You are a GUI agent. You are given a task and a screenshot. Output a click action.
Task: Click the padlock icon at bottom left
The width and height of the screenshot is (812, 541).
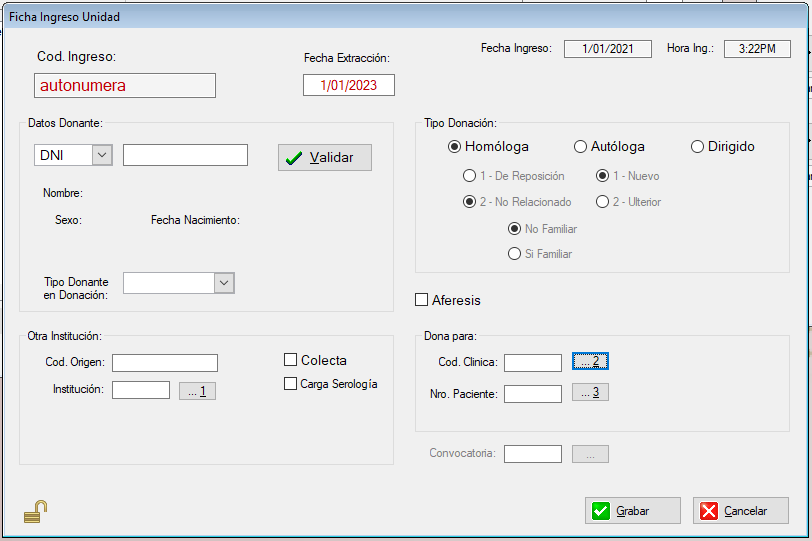coord(36,512)
